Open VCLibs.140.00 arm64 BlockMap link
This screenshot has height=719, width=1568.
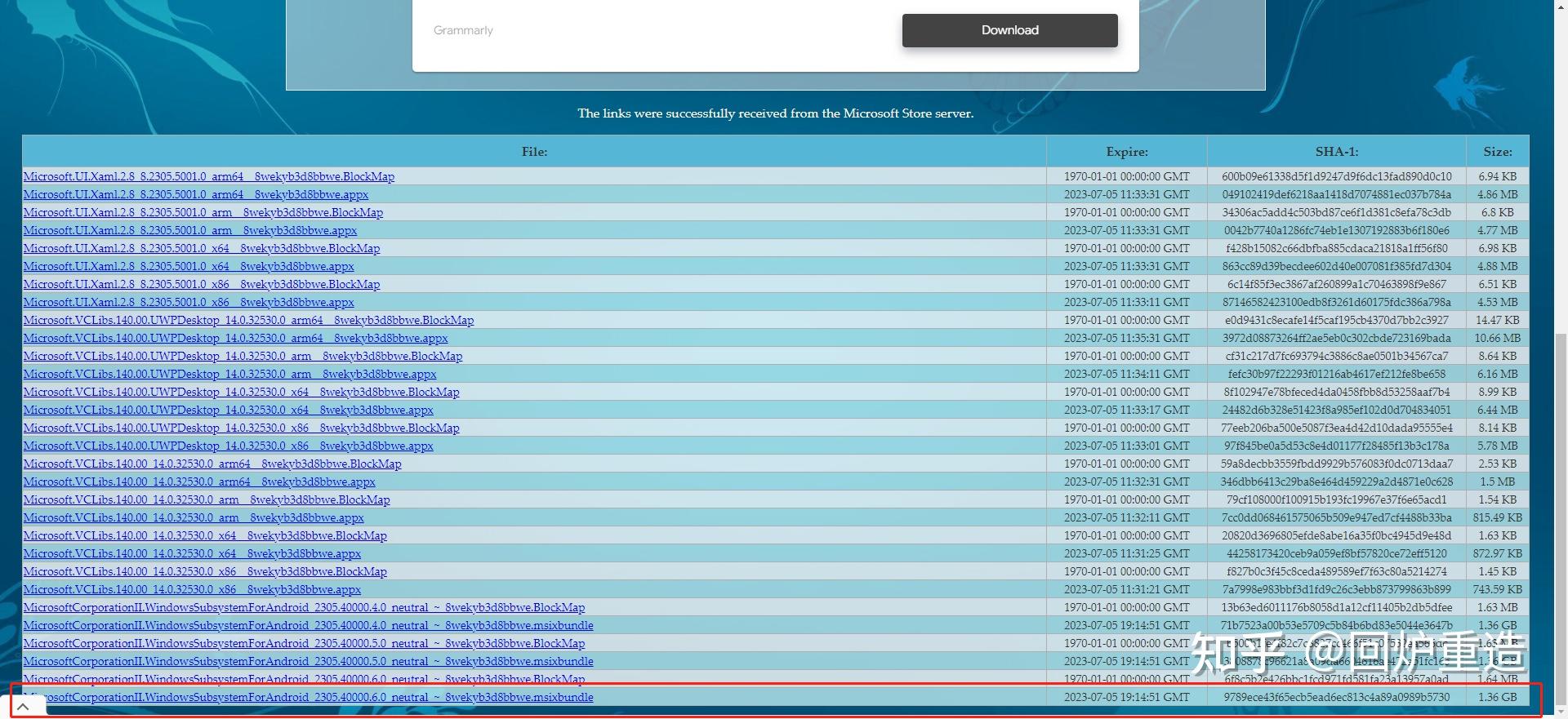[212, 464]
